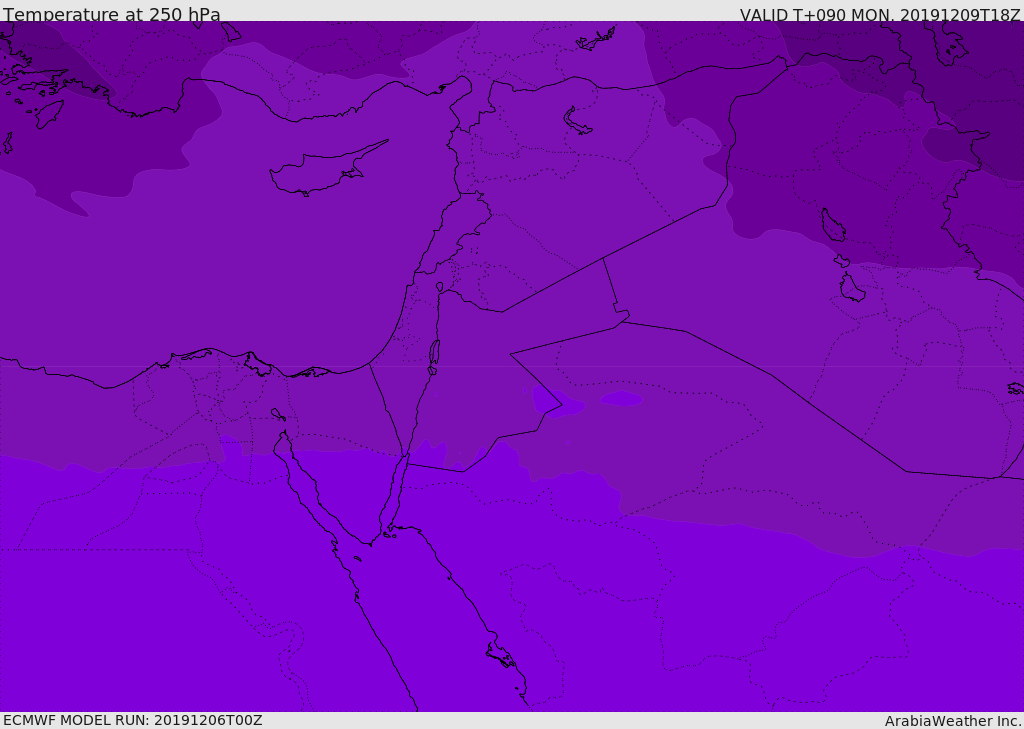Click the 'ArabiaWeather Inc' credit text
The width and height of the screenshot is (1024, 729).
[x=953, y=721]
